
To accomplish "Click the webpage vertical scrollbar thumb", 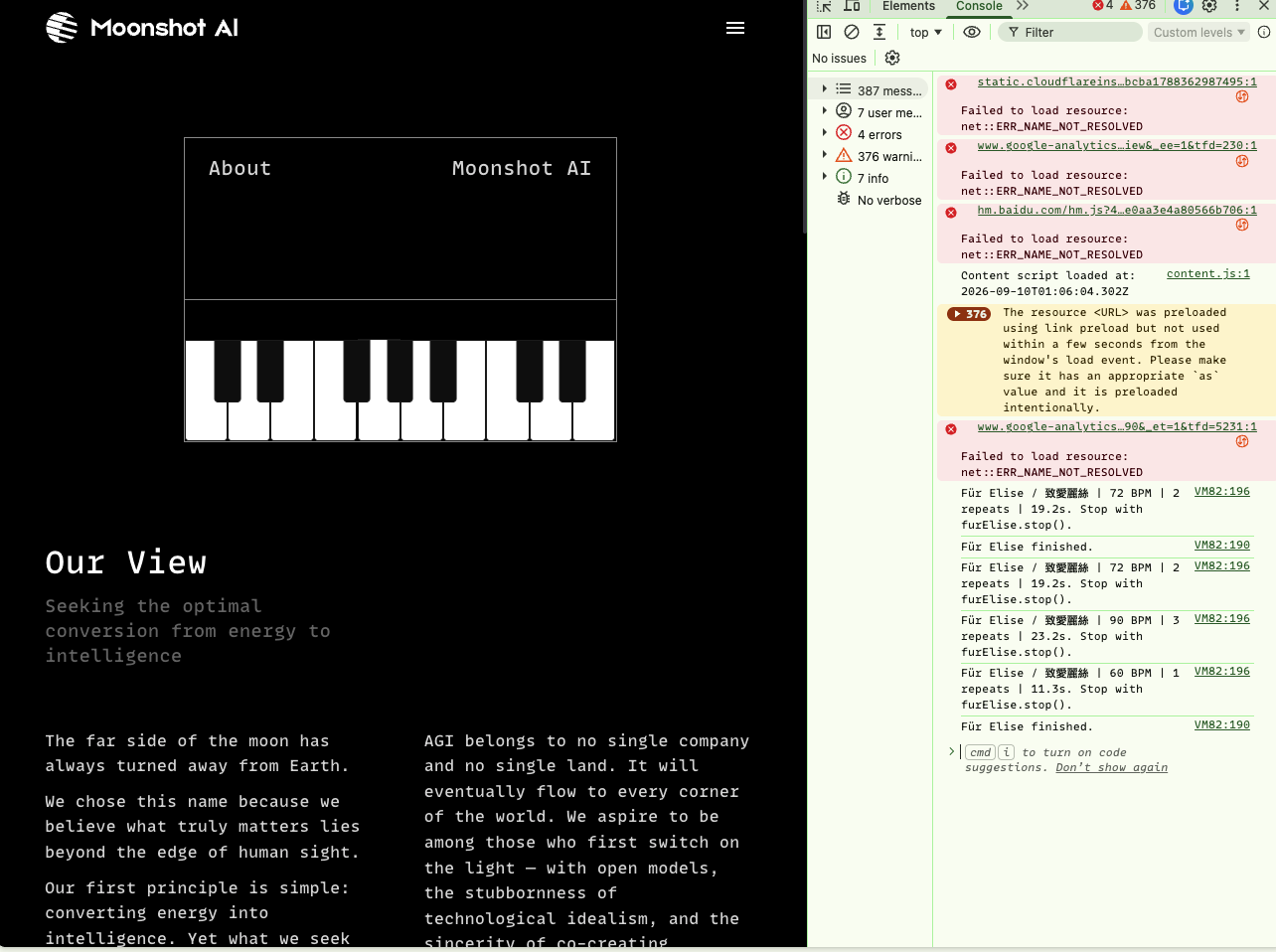I will (804, 117).
